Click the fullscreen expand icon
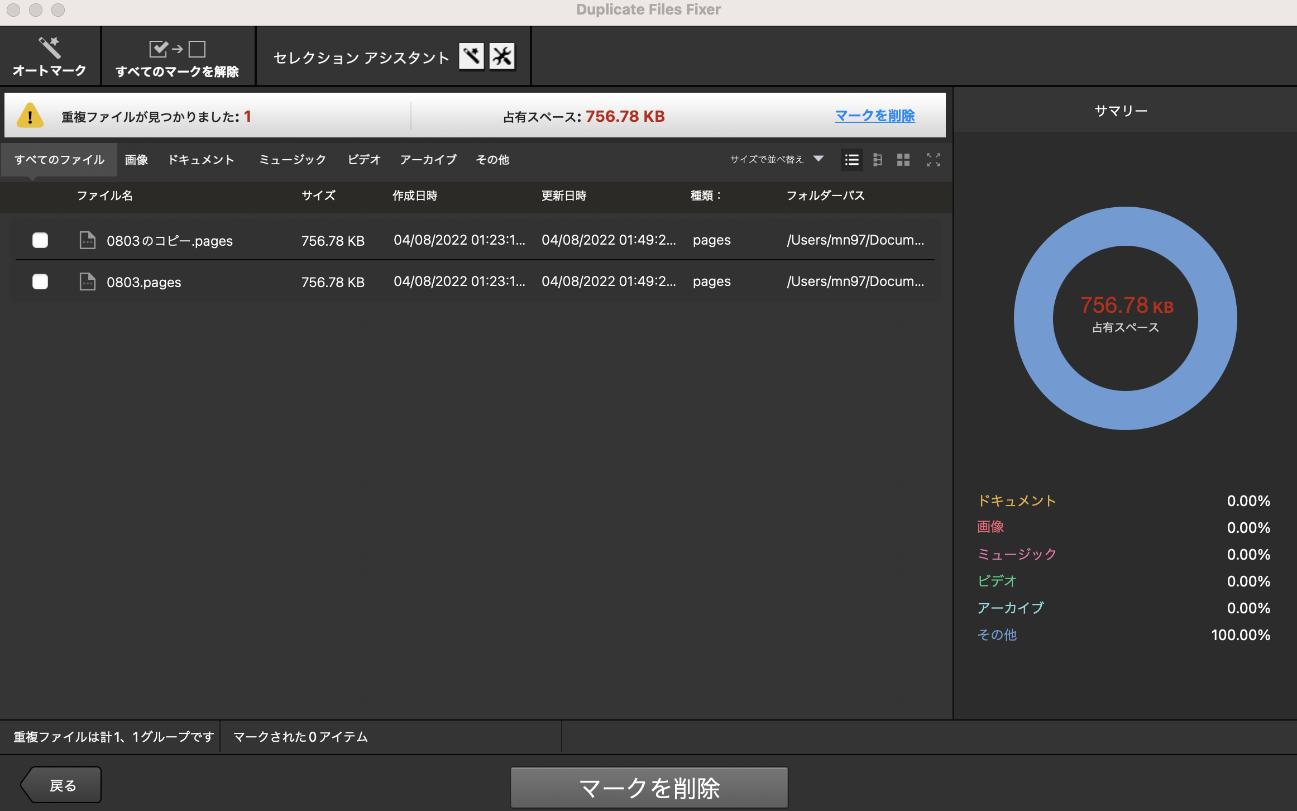 point(933,160)
